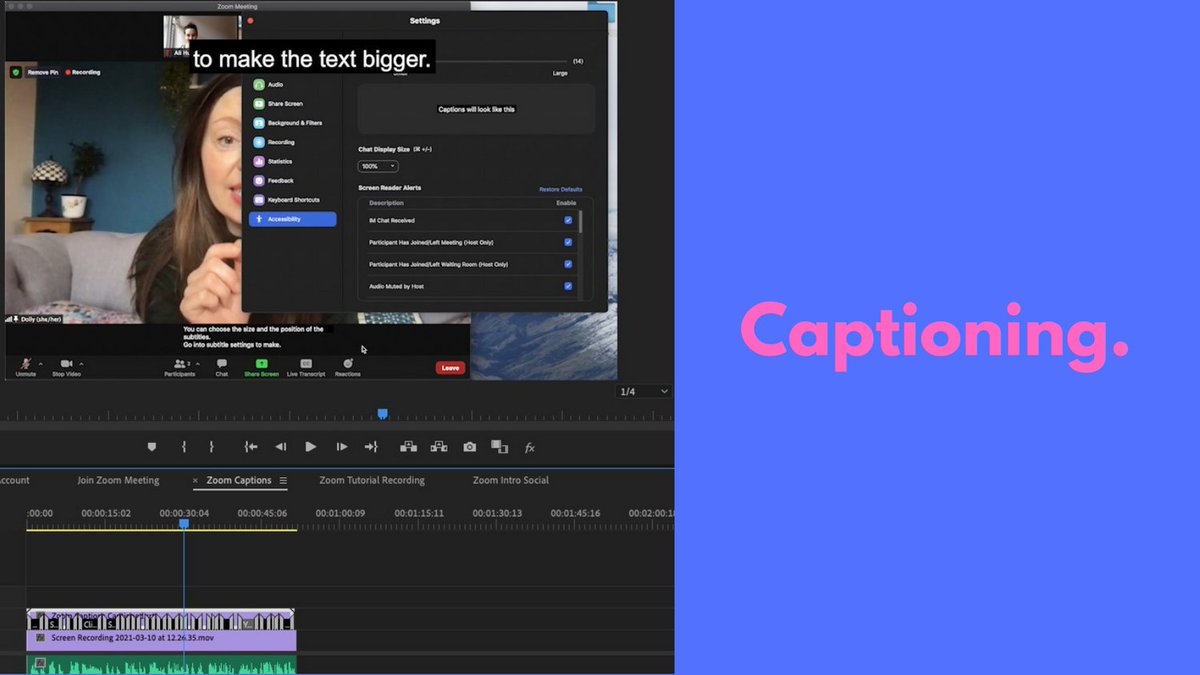
Task: Expand the arrow beside Participants
Action: (x=198, y=364)
